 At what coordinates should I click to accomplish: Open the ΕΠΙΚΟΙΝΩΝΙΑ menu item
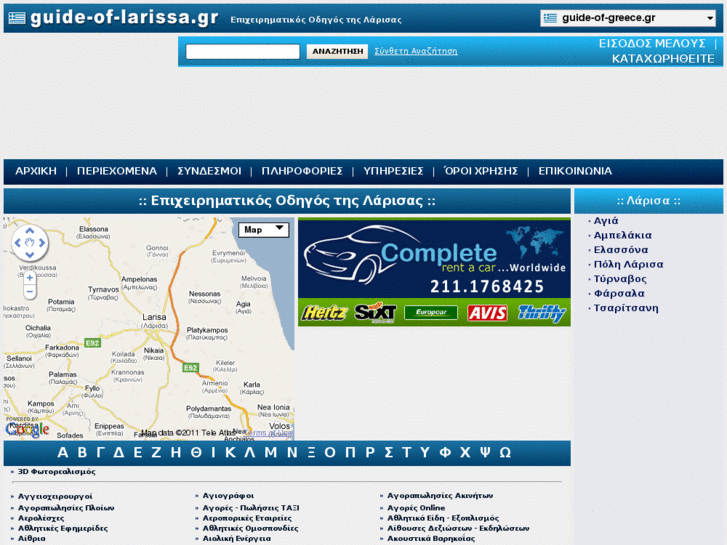[575, 171]
